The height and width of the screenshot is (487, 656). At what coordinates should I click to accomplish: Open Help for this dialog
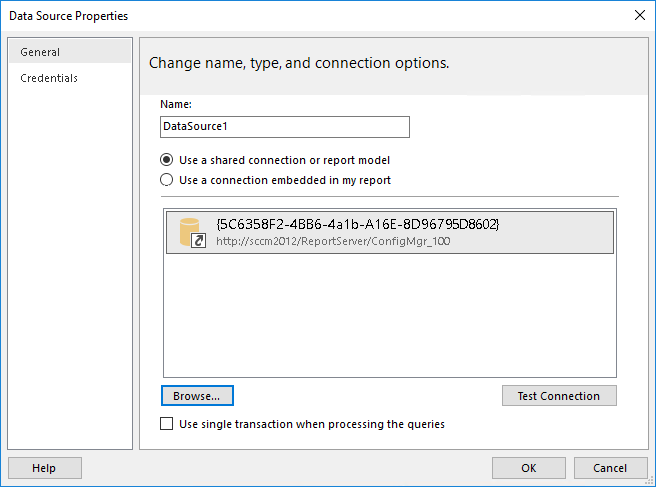pos(45,468)
